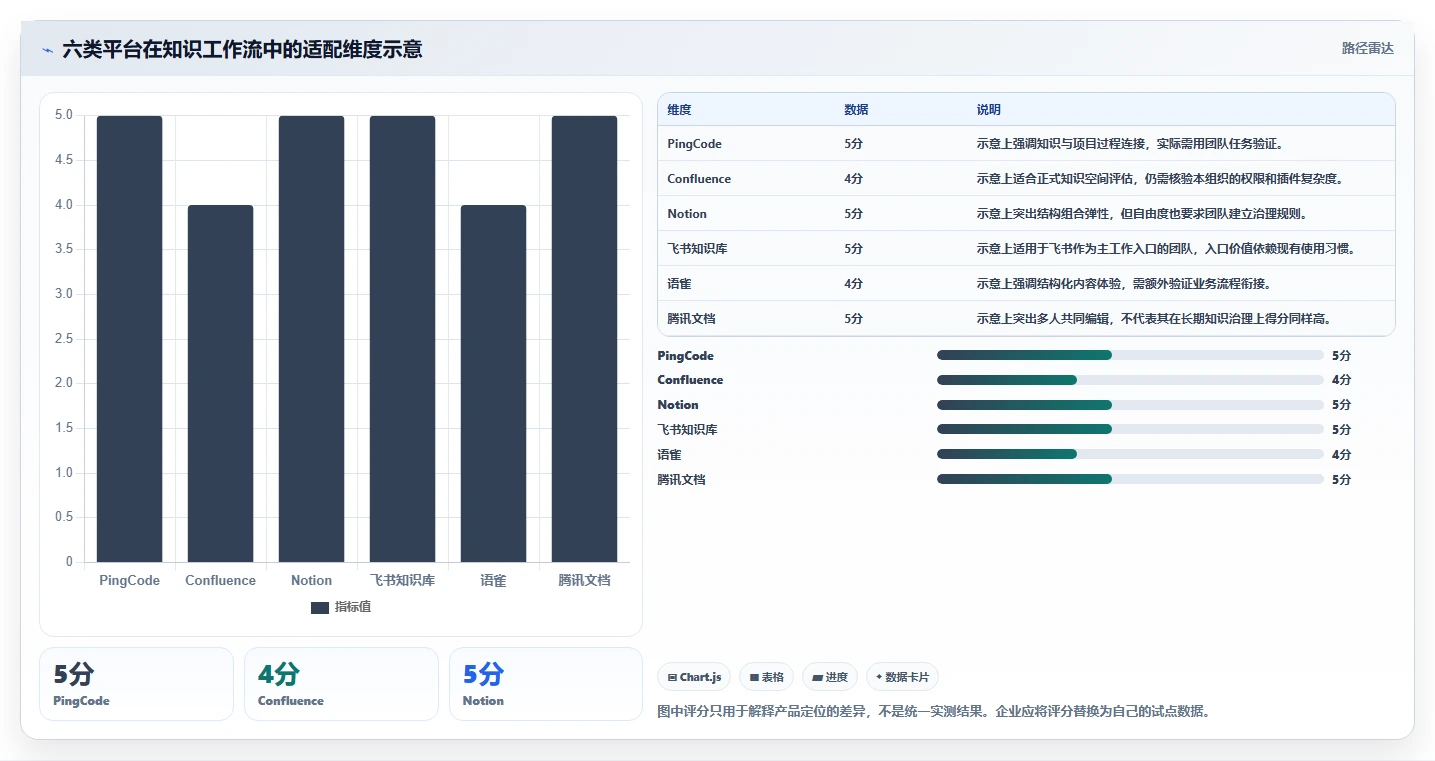
Task: Click the 腾讯文档 bar in the chart
Action: [584, 339]
